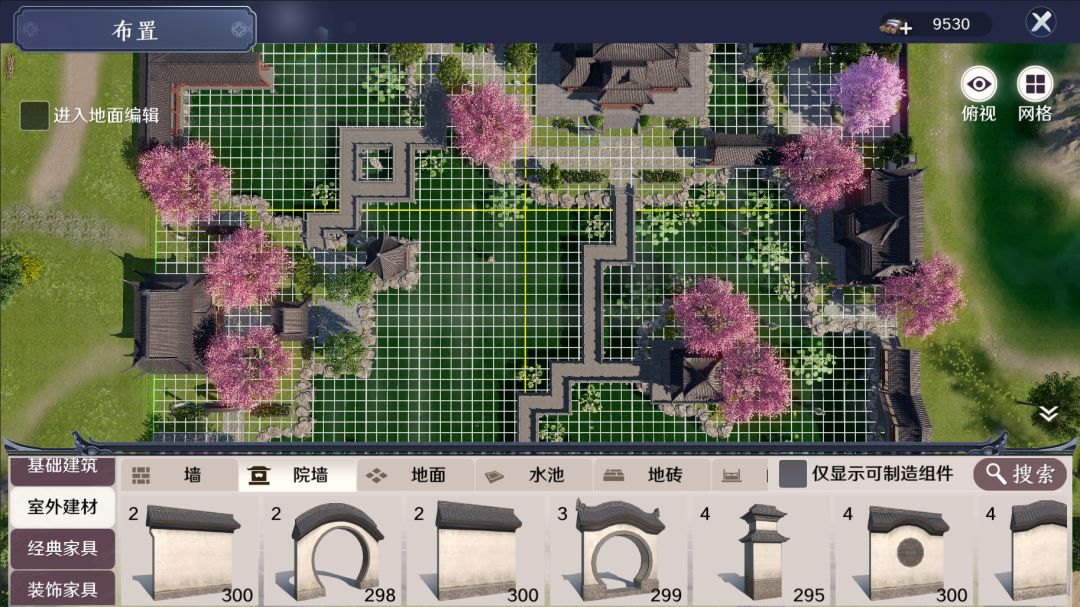The width and height of the screenshot is (1080, 607).
Task: Click the brick stack icon on the 地砖 tab
Action: [613, 475]
